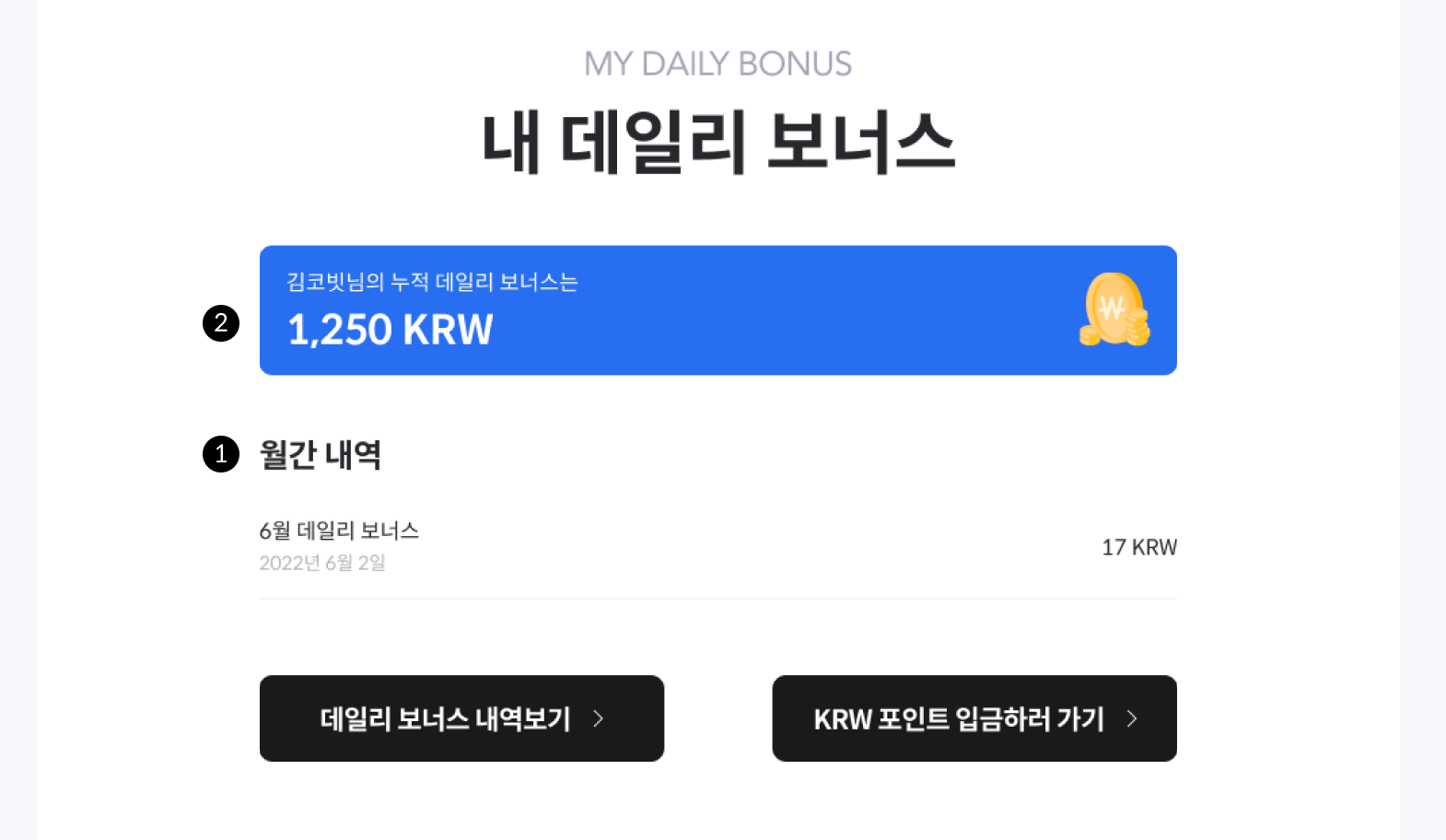This screenshot has height=840, width=1446.
Task: Click the 2022년 6월 2일 date text
Action: coord(322,563)
